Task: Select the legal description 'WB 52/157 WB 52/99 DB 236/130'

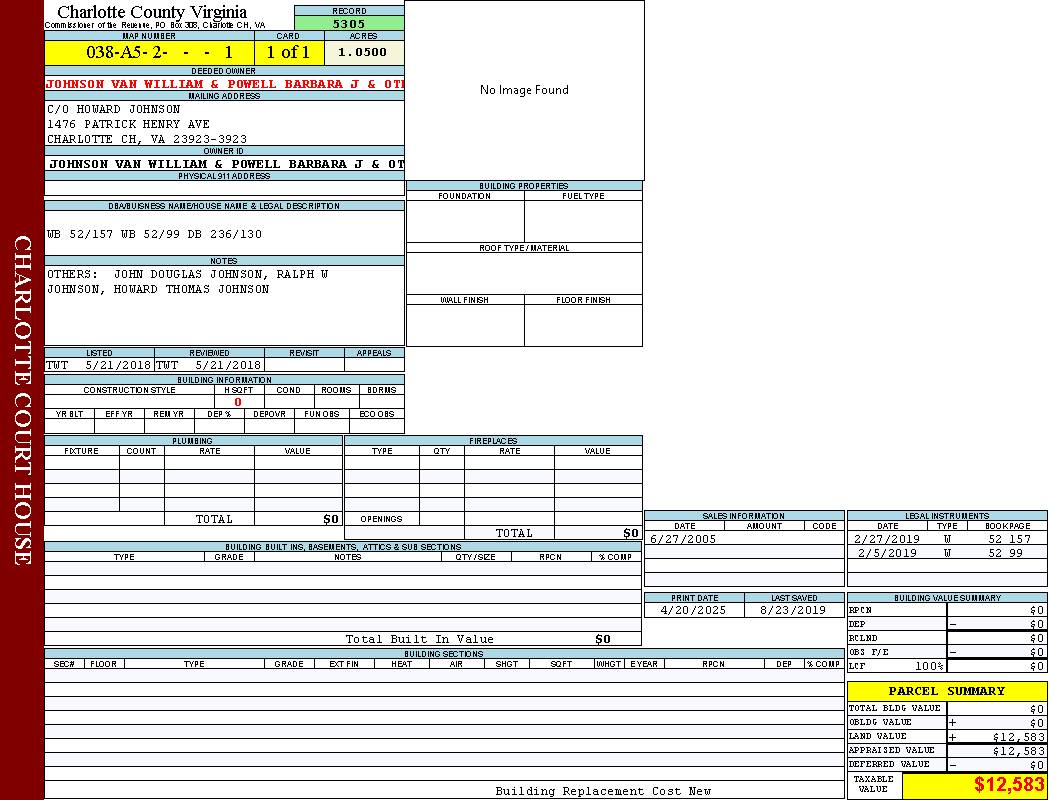Action: 154,234
